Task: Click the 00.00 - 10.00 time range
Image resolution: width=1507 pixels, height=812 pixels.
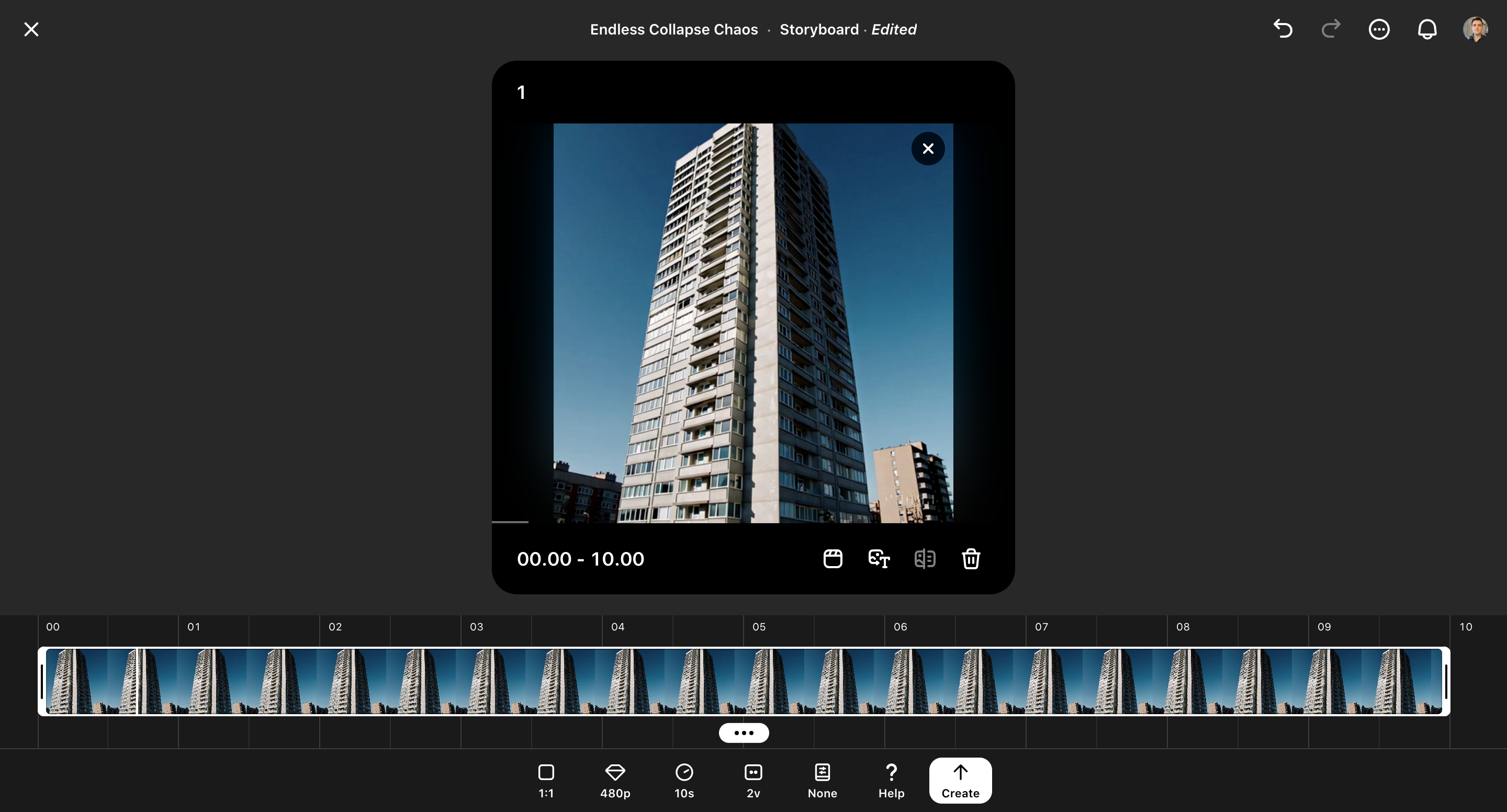Action: [x=580, y=559]
